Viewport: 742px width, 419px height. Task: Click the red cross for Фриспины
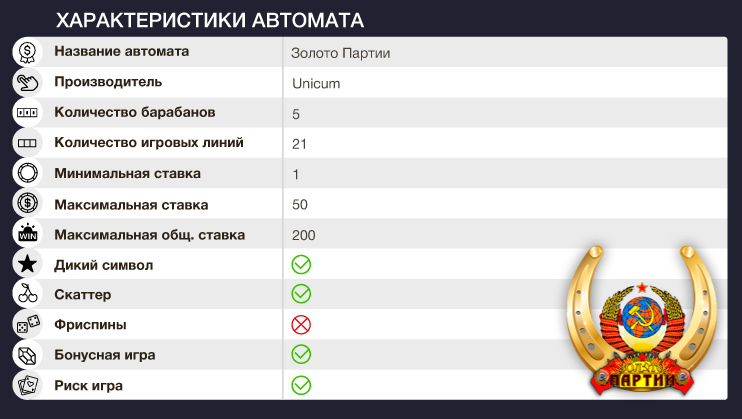tap(301, 324)
